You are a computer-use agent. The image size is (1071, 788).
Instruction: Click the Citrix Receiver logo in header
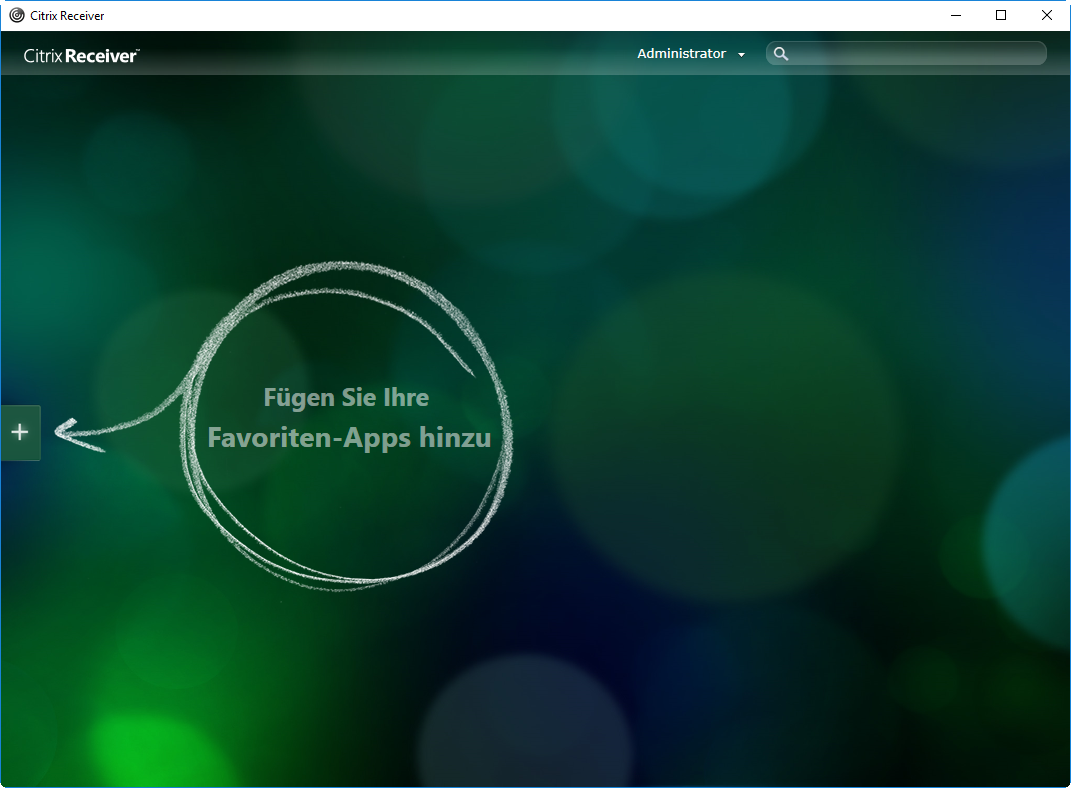[81, 55]
